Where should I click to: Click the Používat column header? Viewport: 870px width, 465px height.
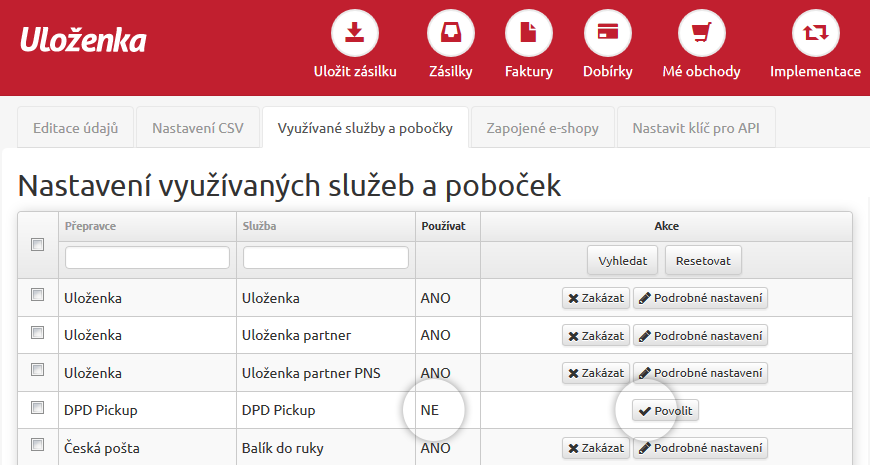click(x=443, y=226)
